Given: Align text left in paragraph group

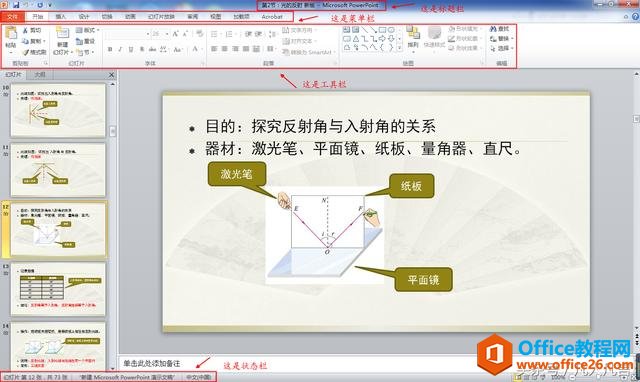Looking at the screenshot, I should pyautogui.click(x=214, y=49).
